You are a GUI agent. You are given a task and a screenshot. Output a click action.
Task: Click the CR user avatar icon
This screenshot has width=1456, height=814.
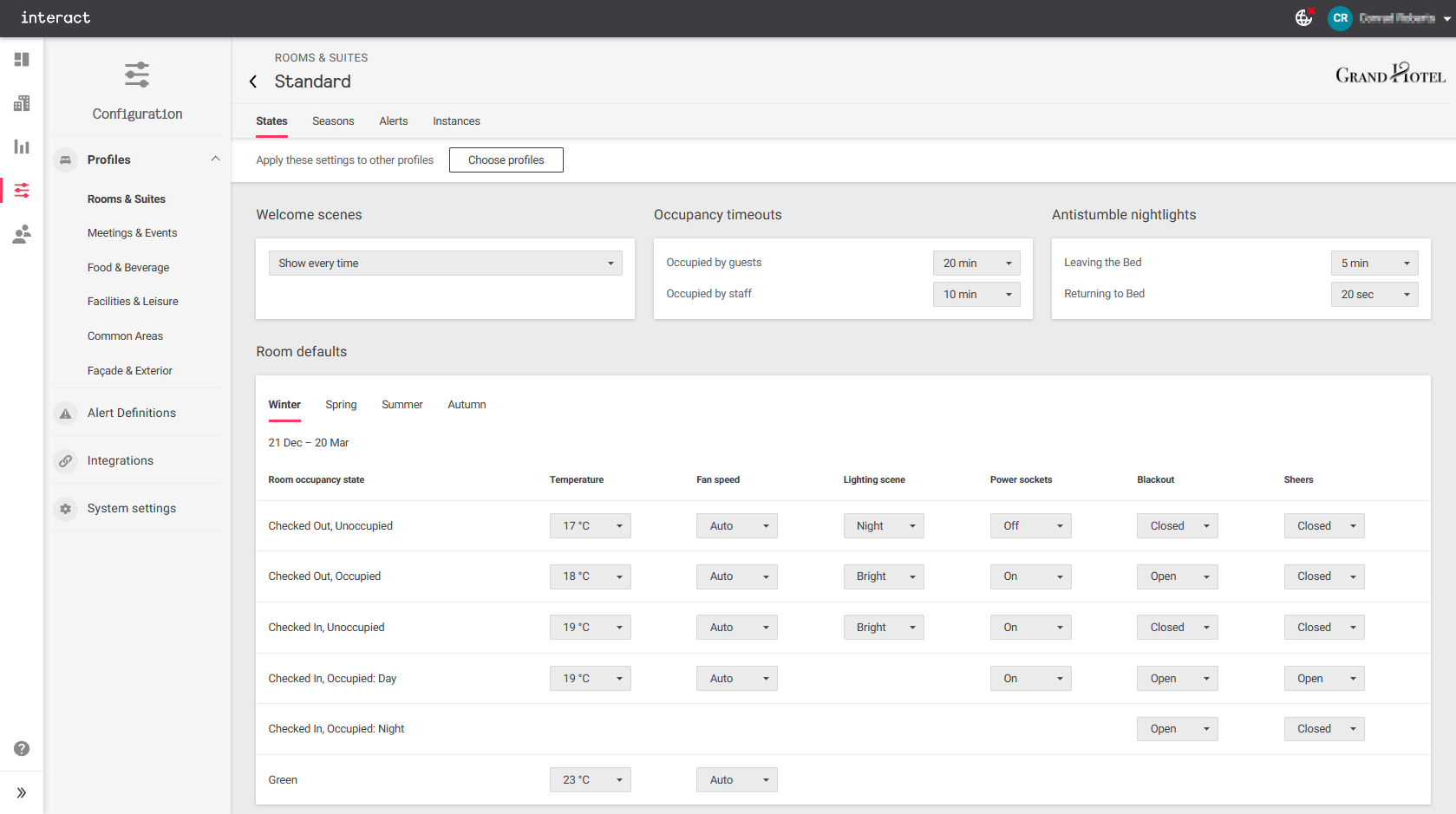1340,18
